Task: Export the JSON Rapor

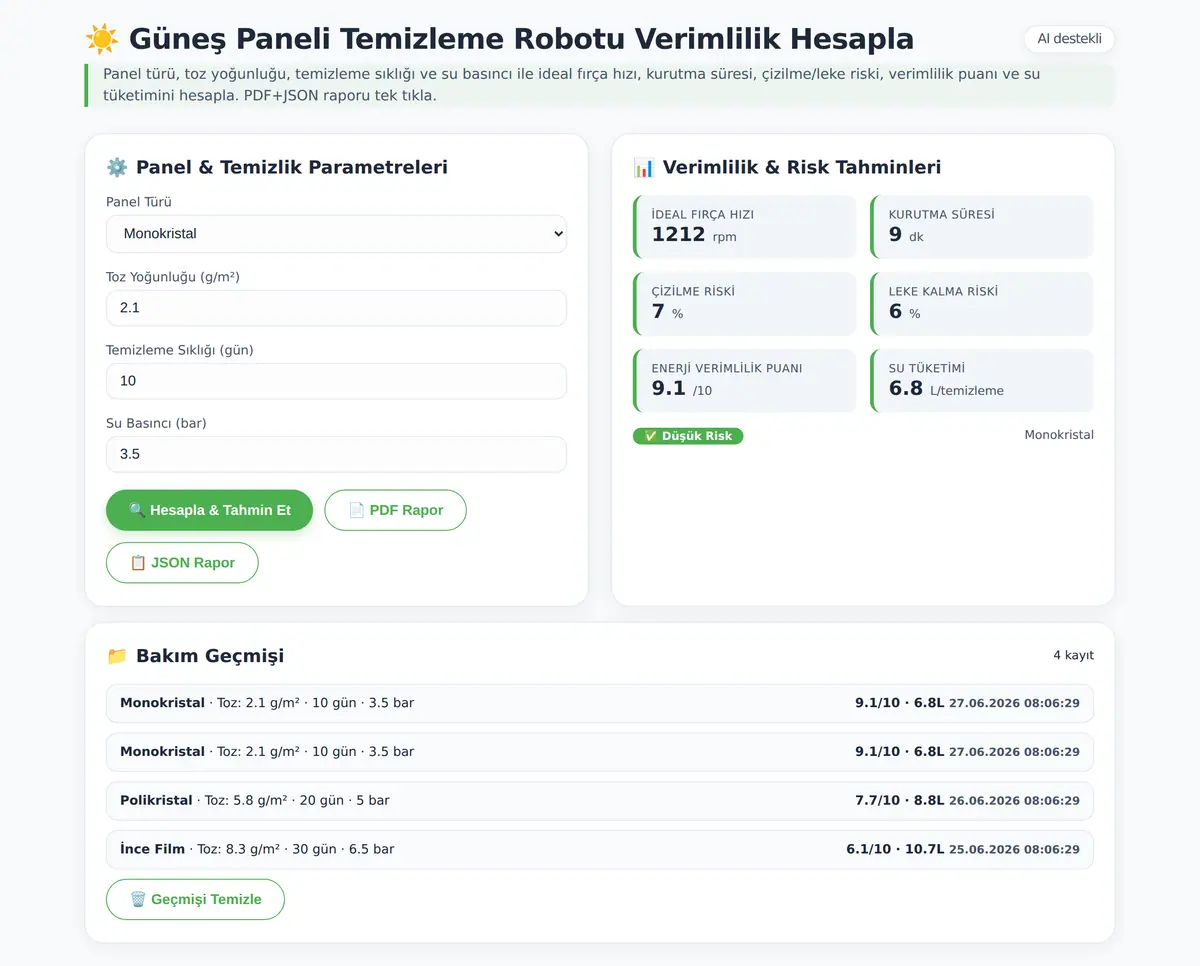Action: click(x=182, y=563)
